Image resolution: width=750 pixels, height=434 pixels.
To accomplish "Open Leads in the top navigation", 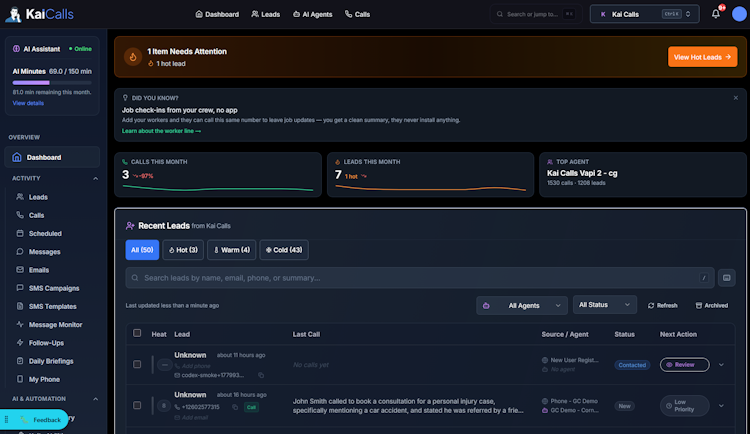I will click(x=265, y=14).
